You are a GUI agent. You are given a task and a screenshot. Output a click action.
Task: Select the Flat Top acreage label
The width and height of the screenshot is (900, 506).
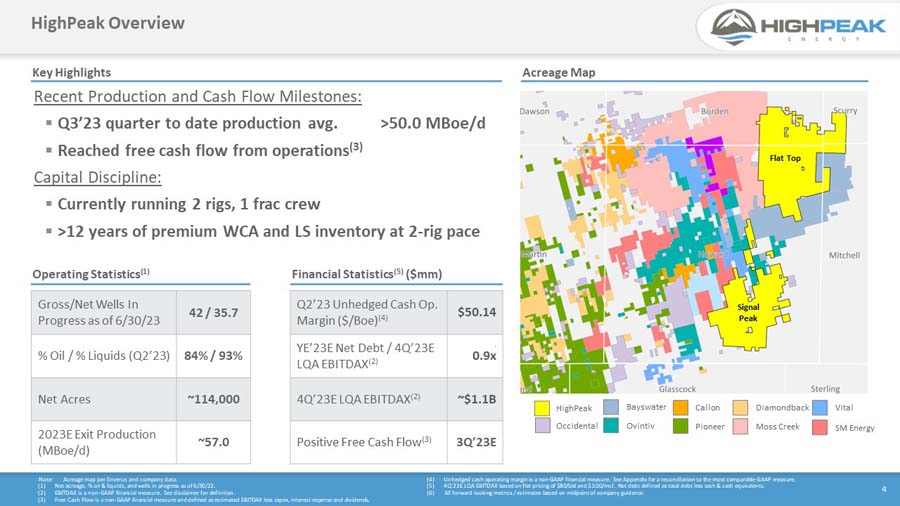(785, 158)
